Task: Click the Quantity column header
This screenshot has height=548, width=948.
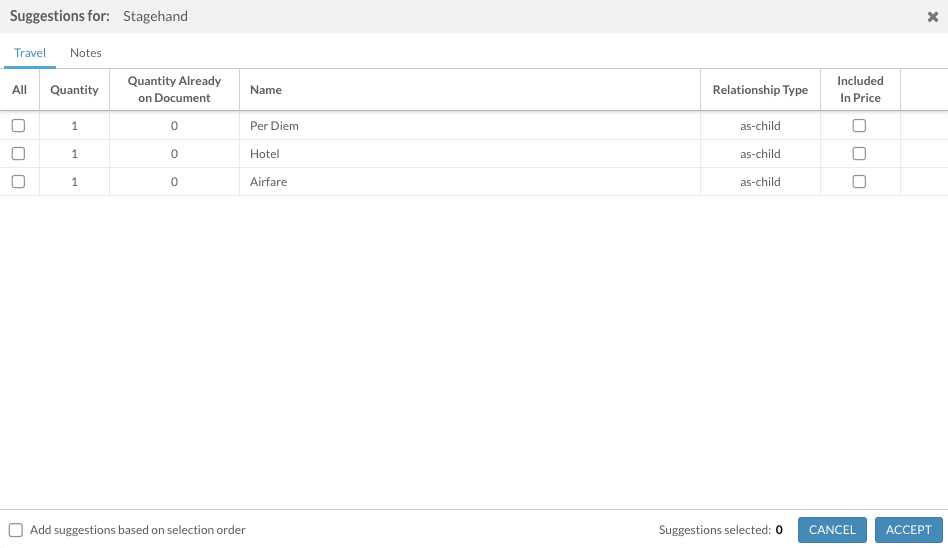Action: click(74, 90)
